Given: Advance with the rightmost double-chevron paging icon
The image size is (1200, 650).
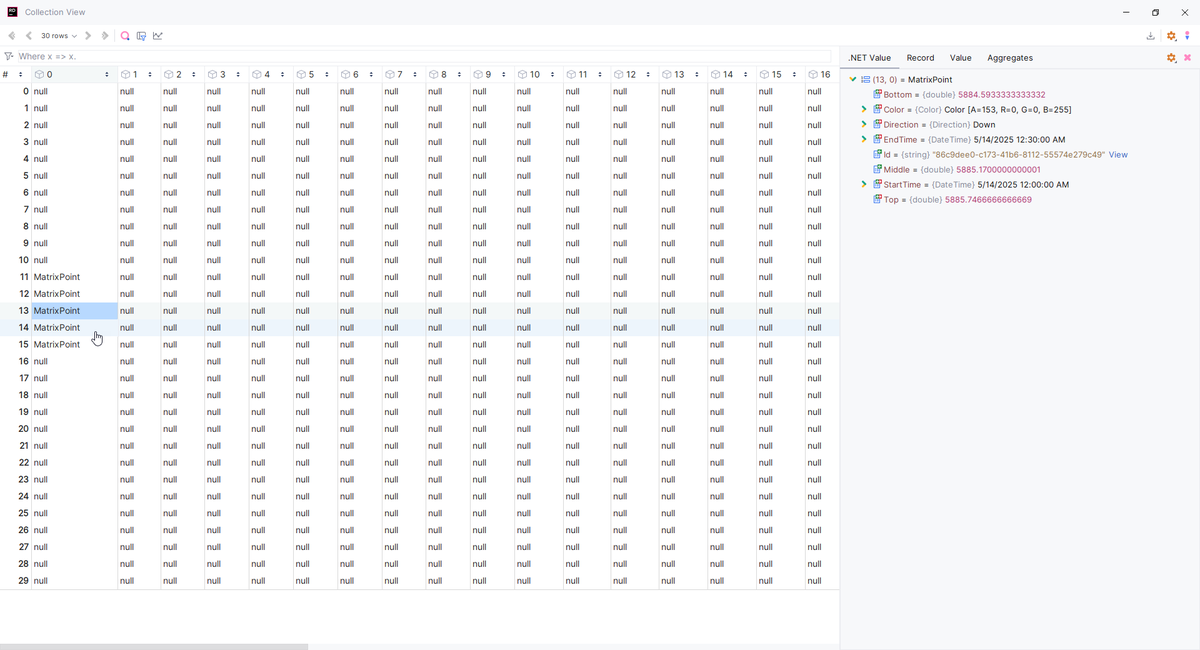Looking at the screenshot, I should pos(104,35).
